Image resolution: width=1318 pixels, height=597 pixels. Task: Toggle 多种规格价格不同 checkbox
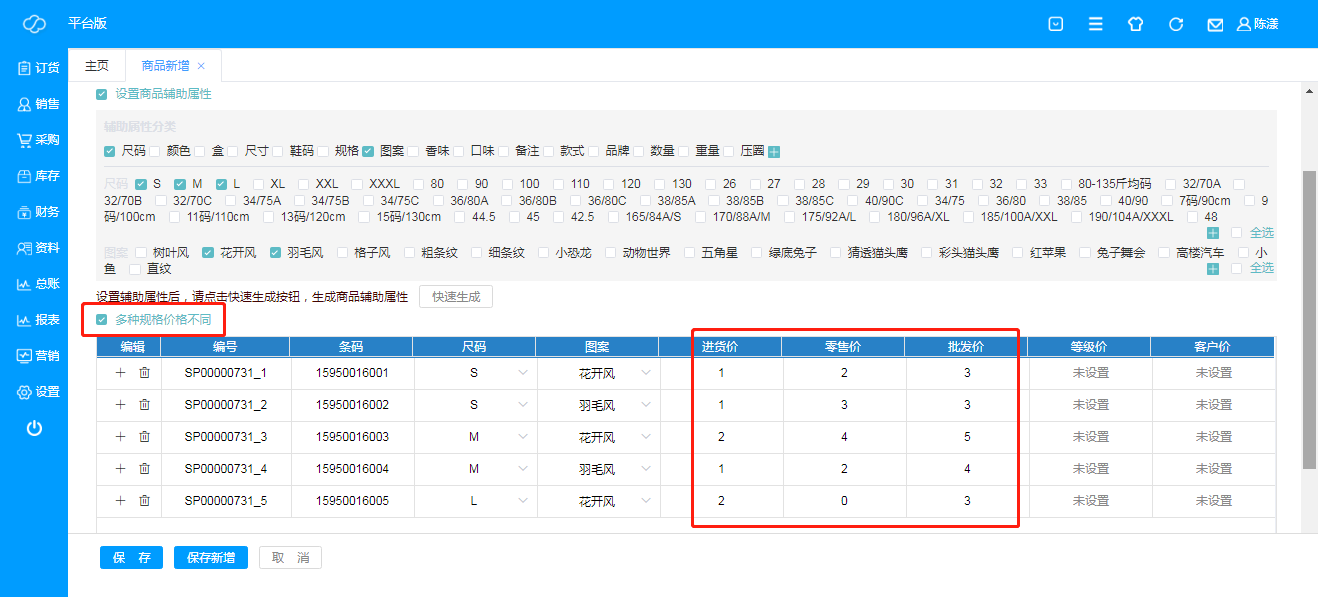[101, 320]
